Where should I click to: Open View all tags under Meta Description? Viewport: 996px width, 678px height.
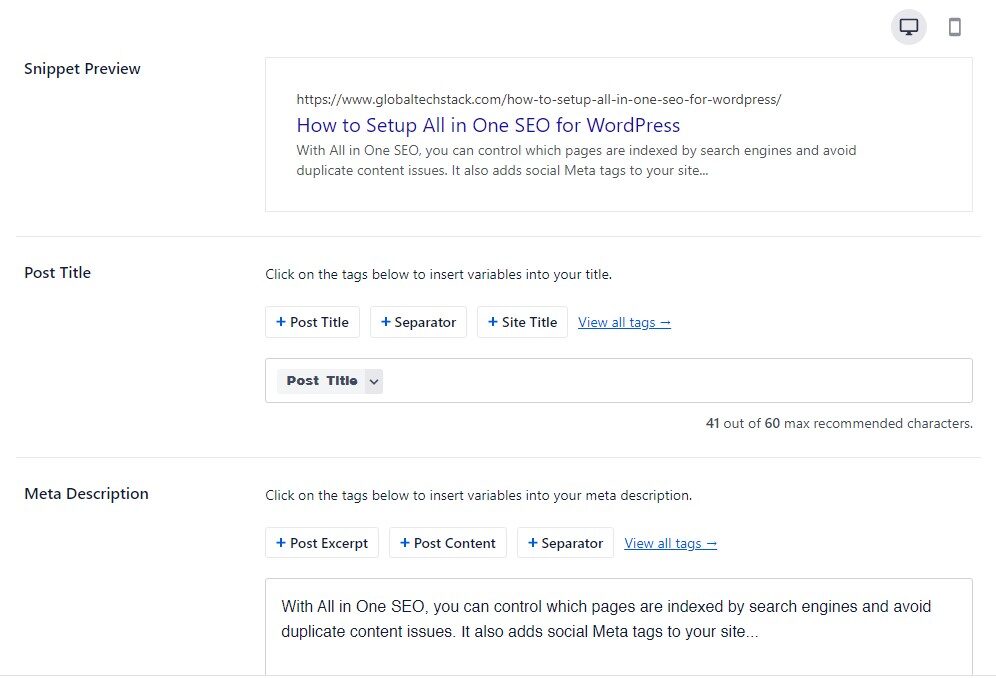[670, 543]
